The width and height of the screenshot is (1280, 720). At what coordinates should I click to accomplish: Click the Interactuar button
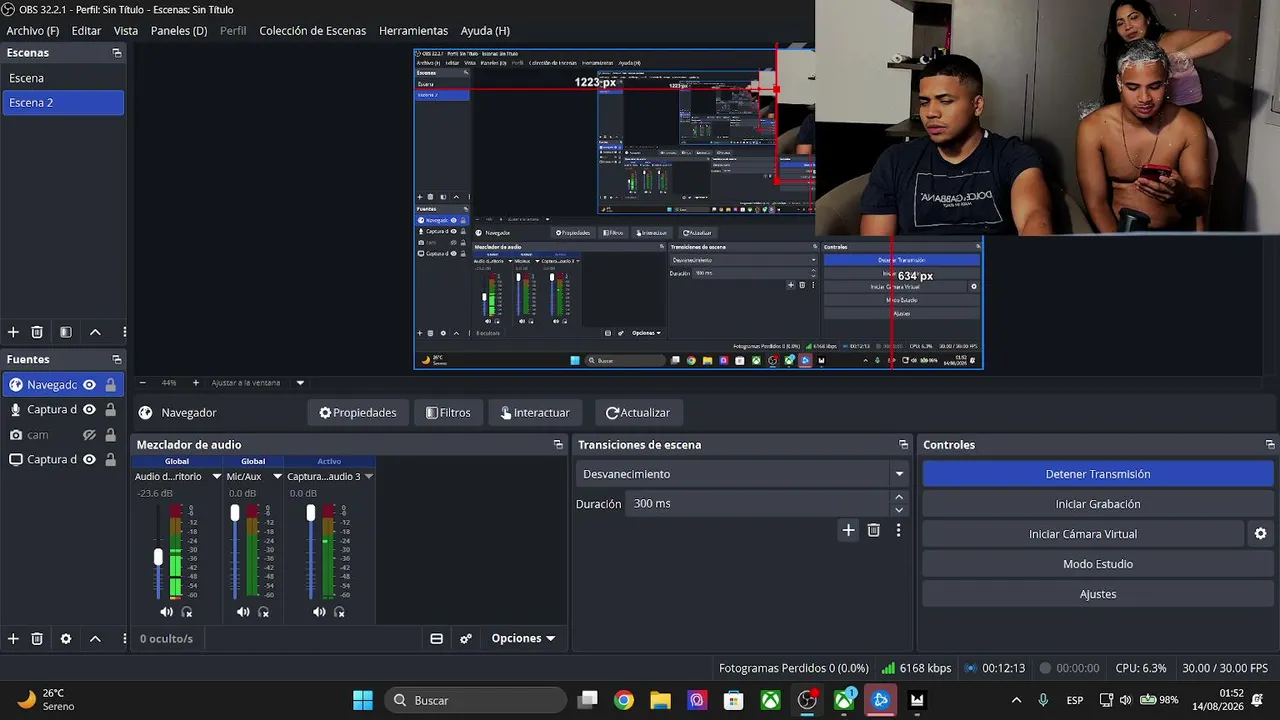click(535, 412)
